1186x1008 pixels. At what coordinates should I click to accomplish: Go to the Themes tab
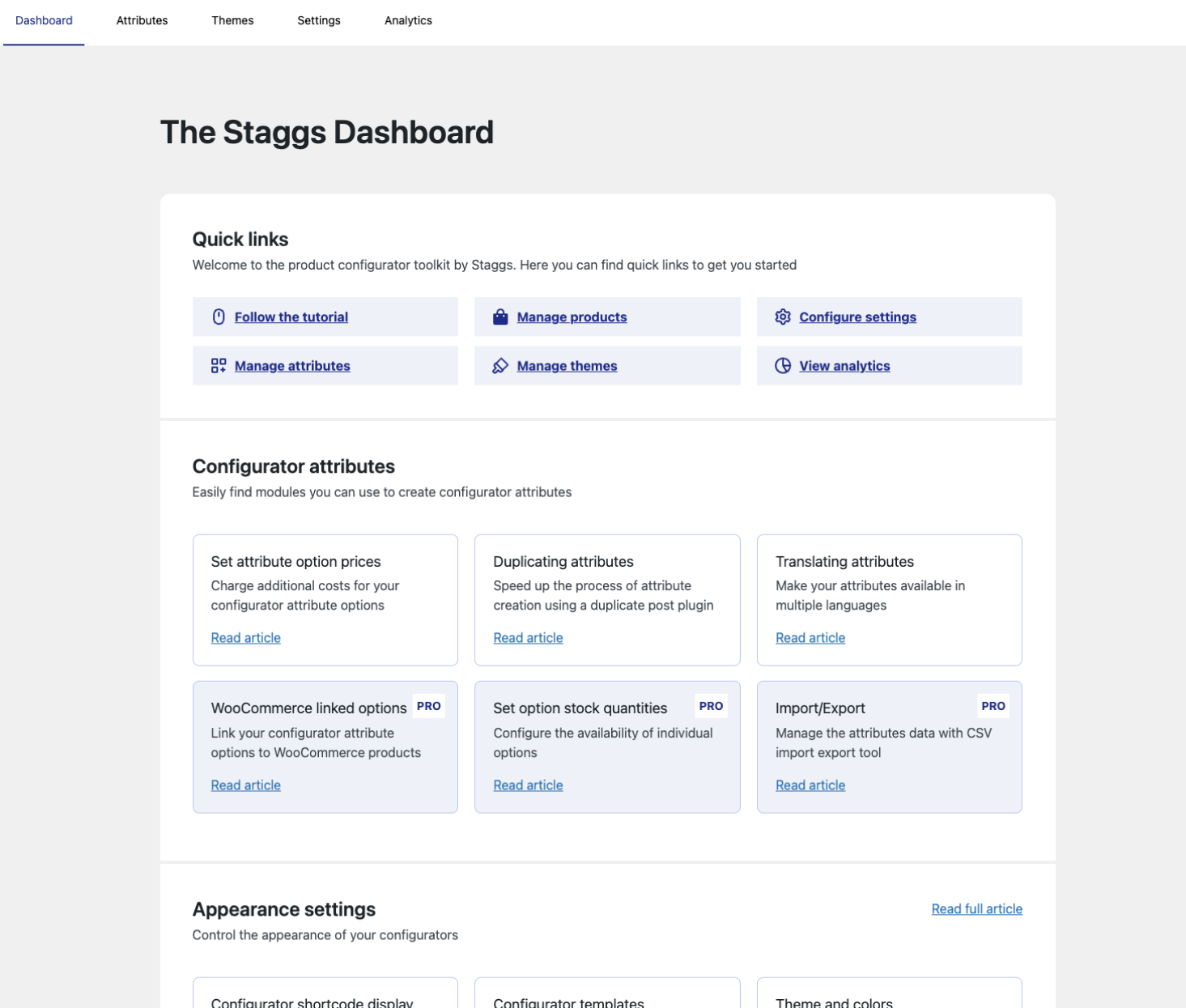232,20
